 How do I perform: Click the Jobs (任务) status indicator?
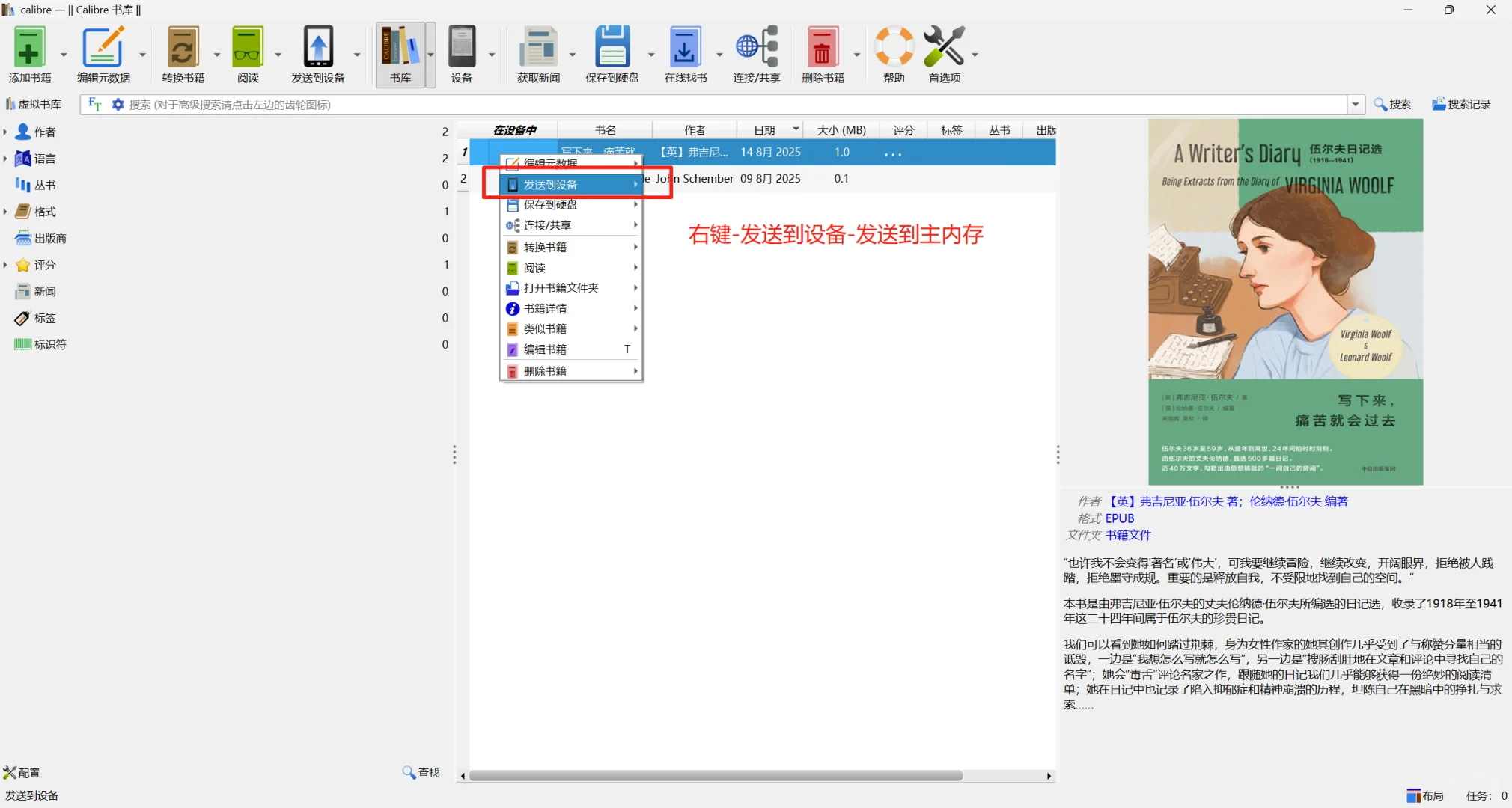tap(1486, 796)
